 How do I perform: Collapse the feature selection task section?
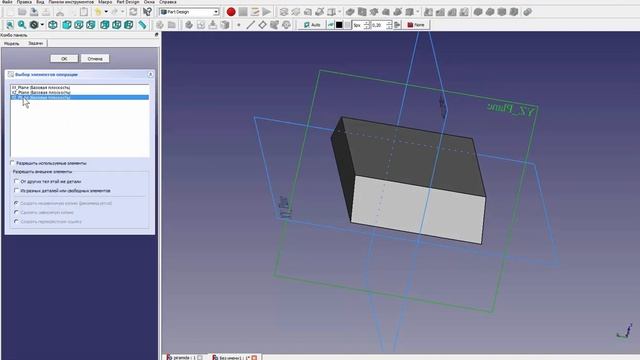coord(150,74)
